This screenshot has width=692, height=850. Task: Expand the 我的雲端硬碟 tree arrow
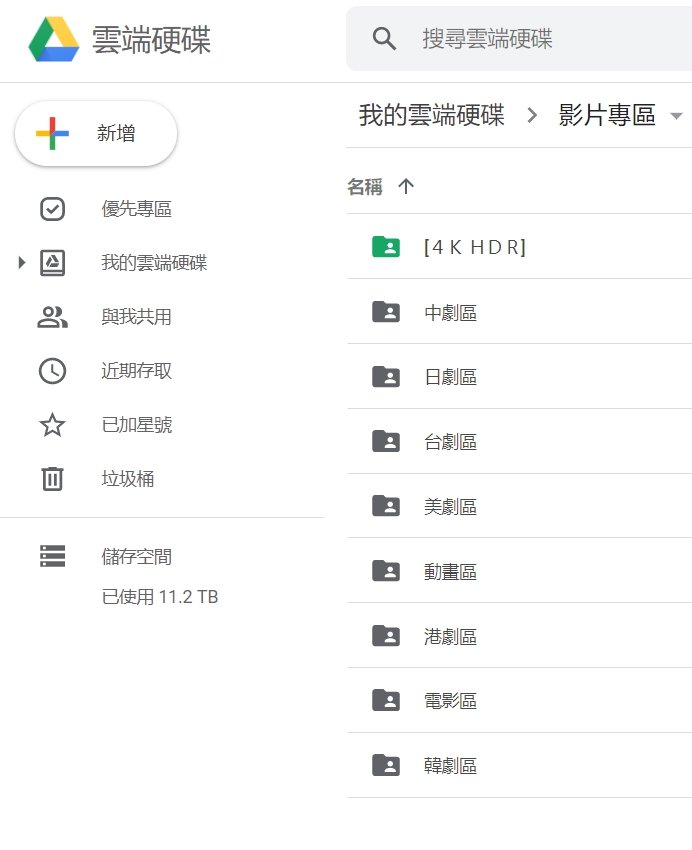pos(22,263)
